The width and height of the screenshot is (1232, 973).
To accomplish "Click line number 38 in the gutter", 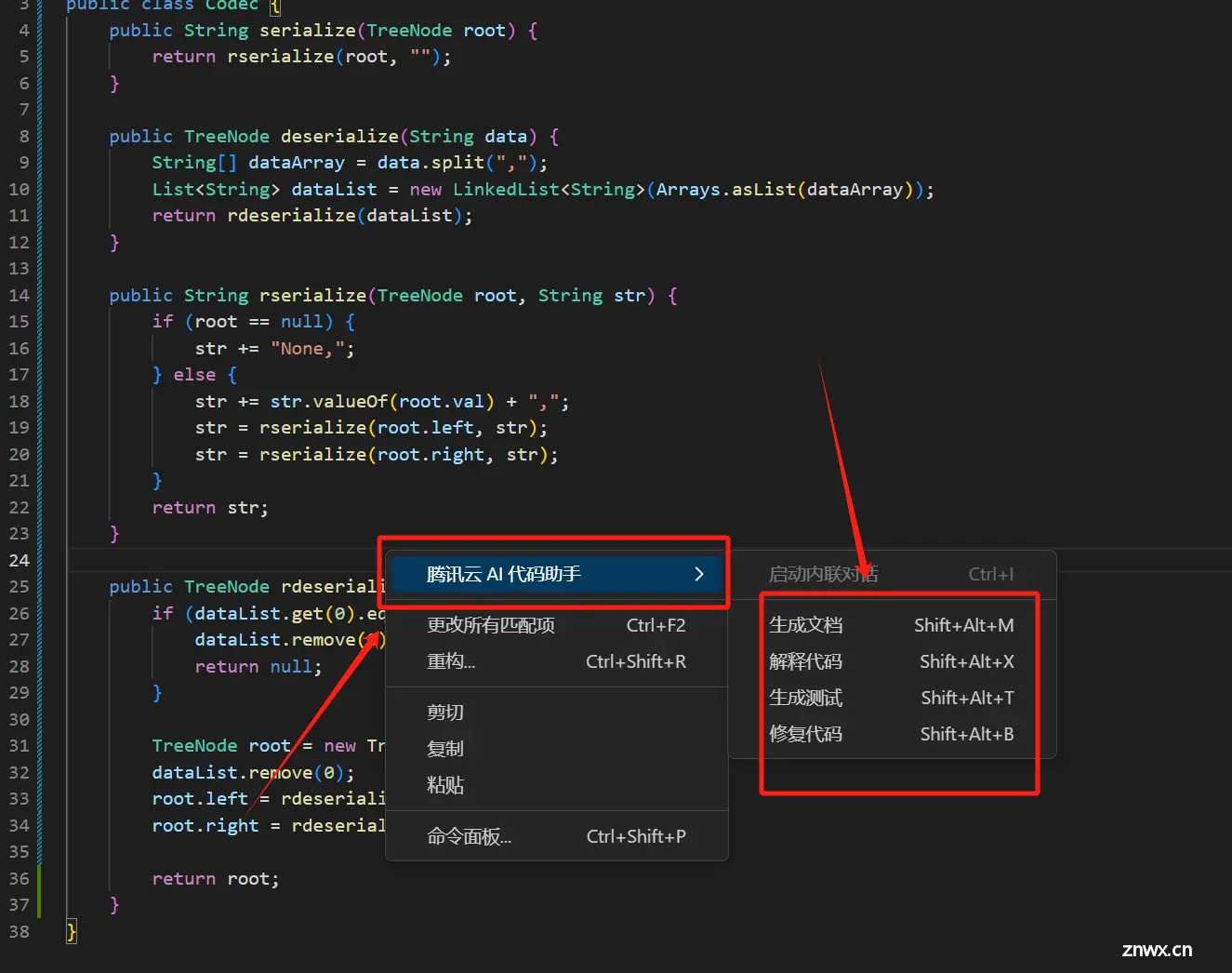I will [x=20, y=931].
